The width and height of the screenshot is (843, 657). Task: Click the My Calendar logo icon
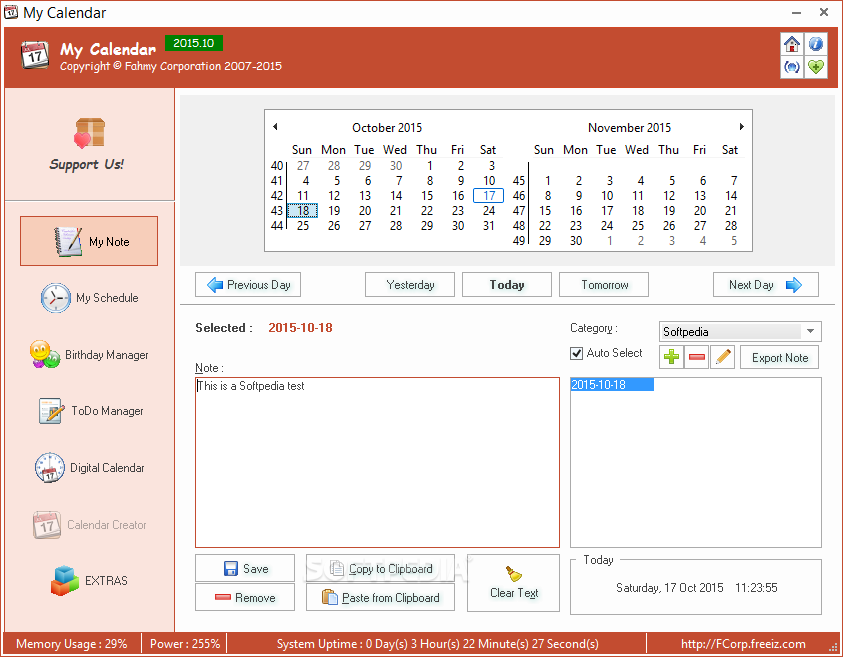click(35, 55)
